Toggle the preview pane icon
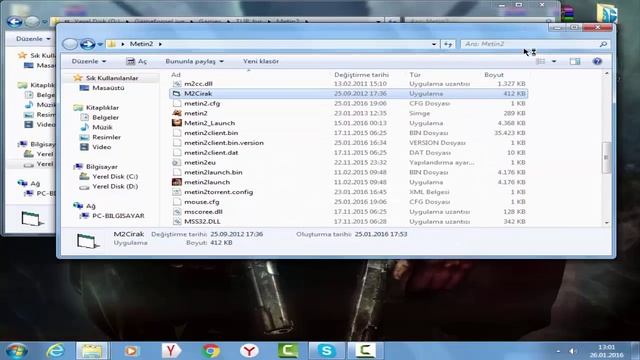 pos(575,61)
